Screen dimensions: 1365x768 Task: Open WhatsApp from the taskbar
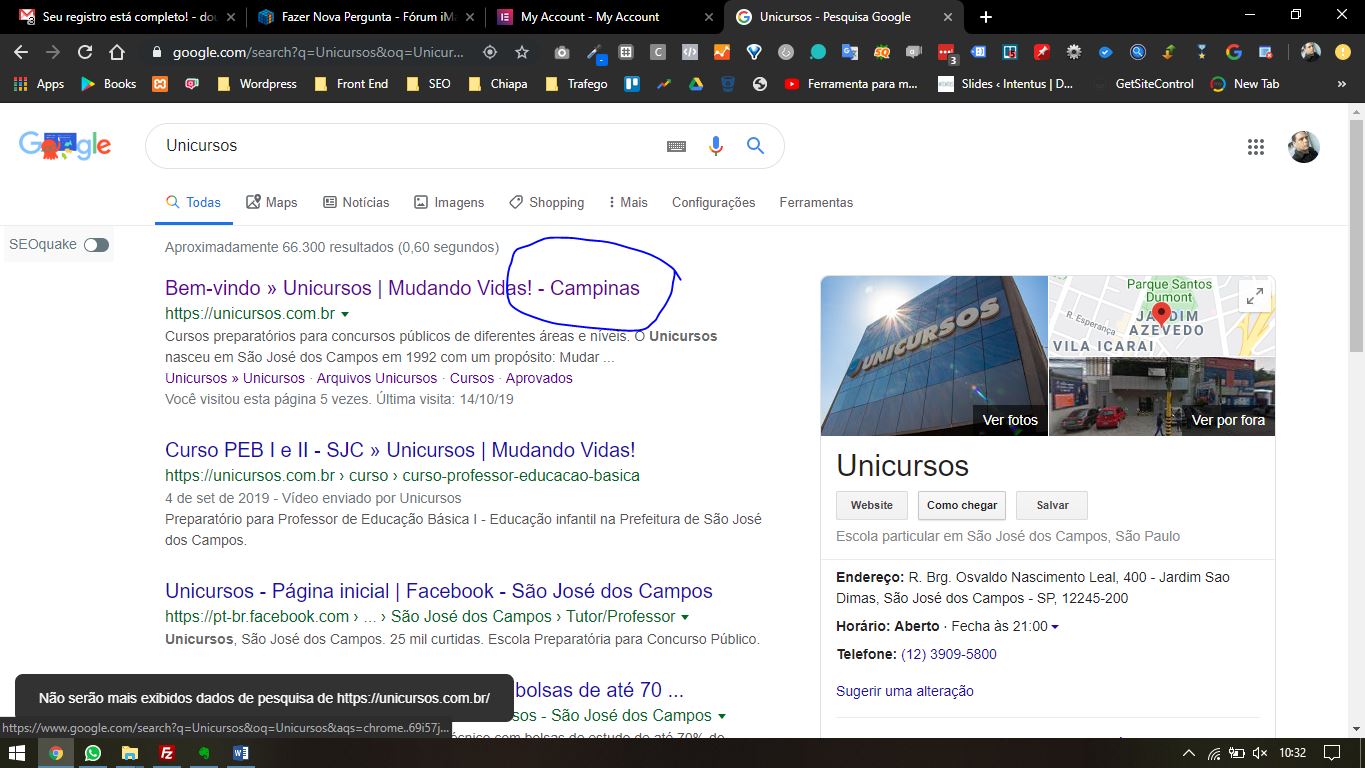click(x=93, y=753)
